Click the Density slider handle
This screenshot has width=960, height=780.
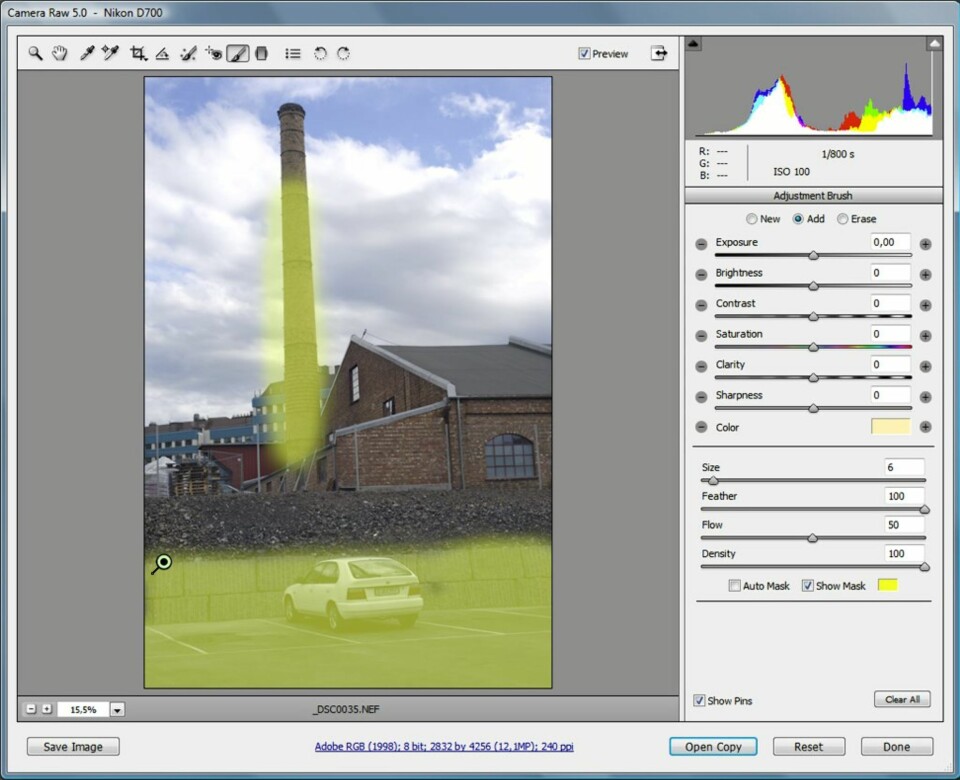point(924,567)
